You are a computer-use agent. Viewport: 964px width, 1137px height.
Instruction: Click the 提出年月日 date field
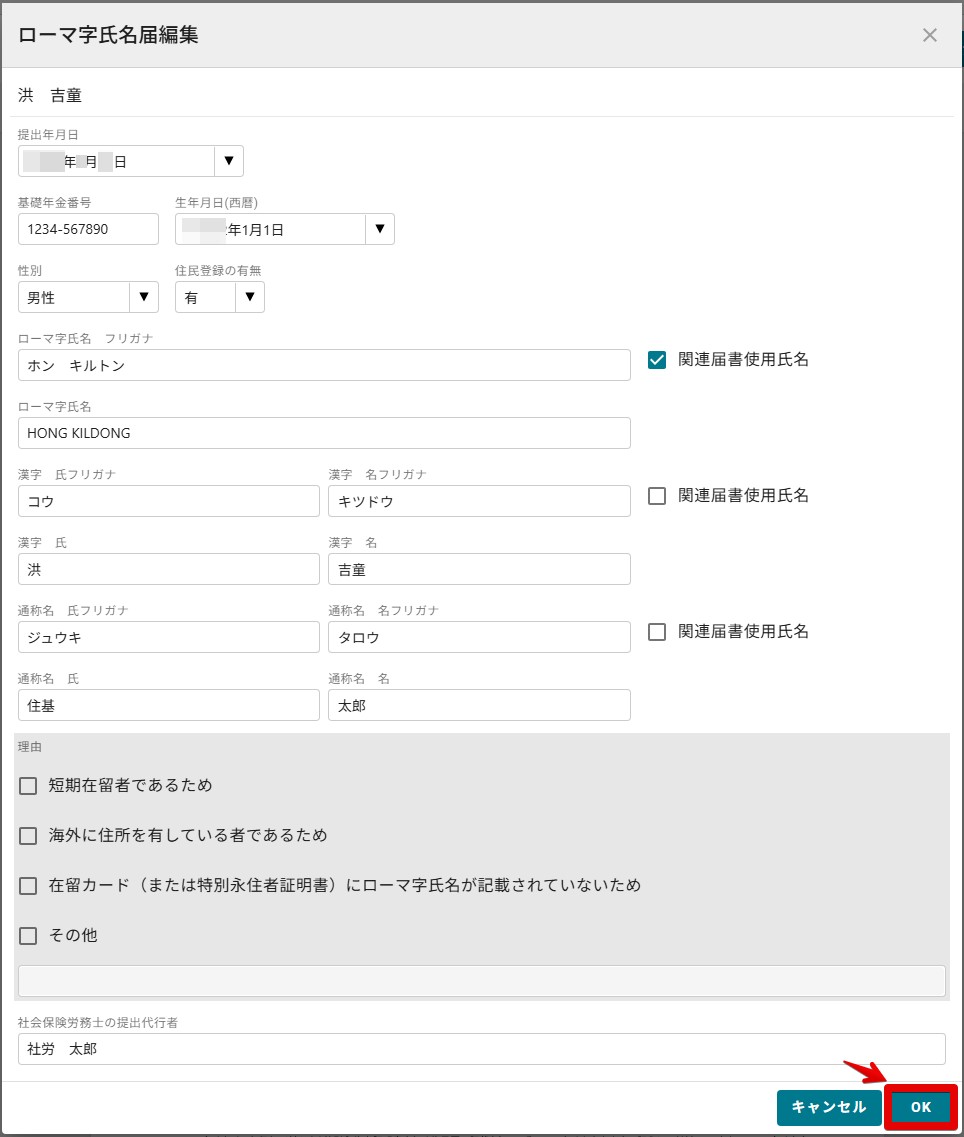[x=117, y=161]
